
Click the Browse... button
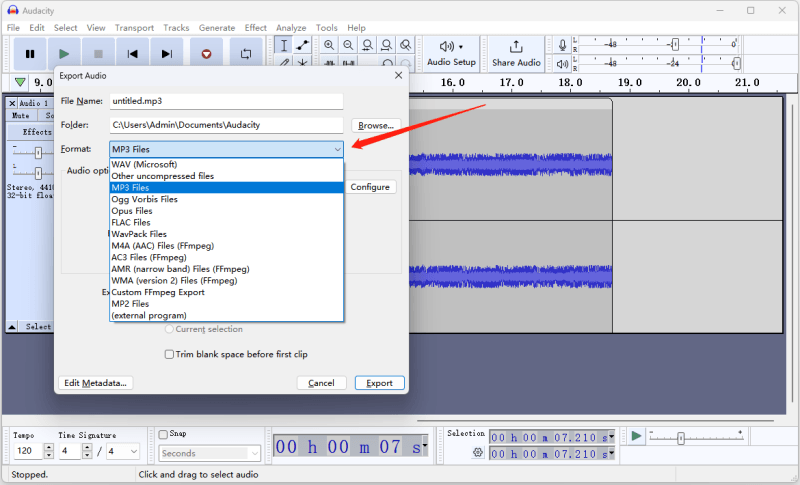[x=376, y=125]
